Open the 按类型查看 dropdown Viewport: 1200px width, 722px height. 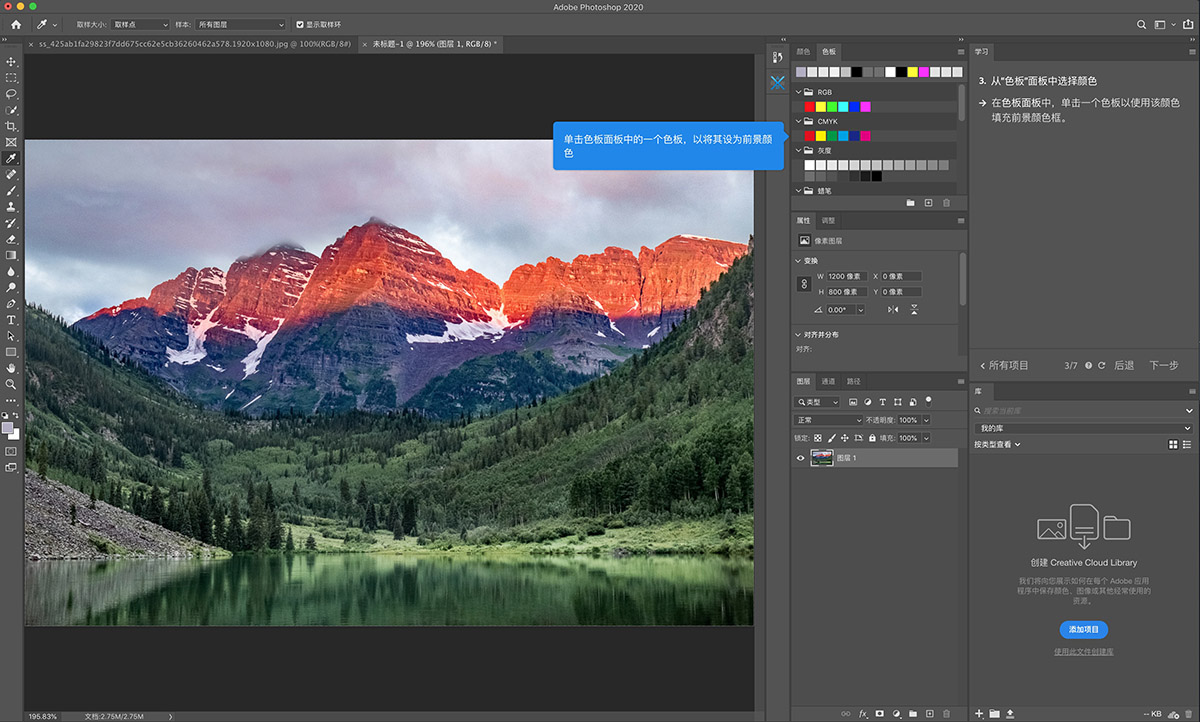pos(997,444)
